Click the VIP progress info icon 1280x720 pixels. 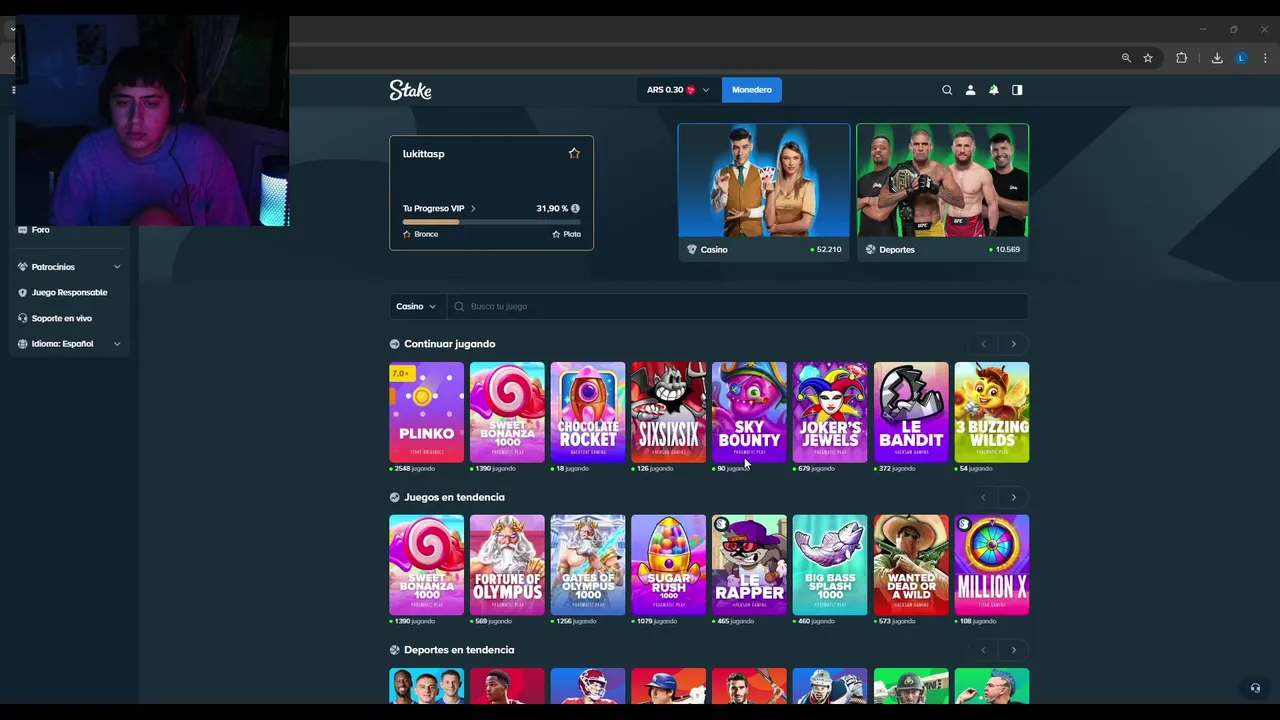(x=575, y=208)
